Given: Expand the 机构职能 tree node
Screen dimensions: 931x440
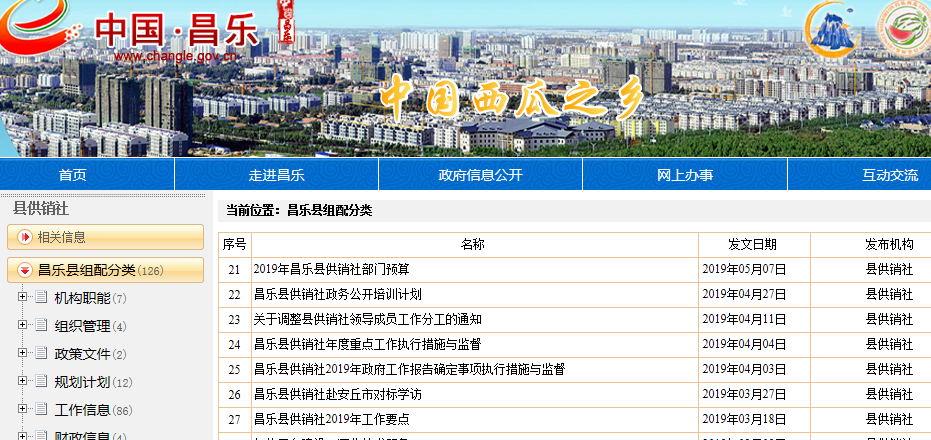Looking at the screenshot, I should tap(22, 298).
